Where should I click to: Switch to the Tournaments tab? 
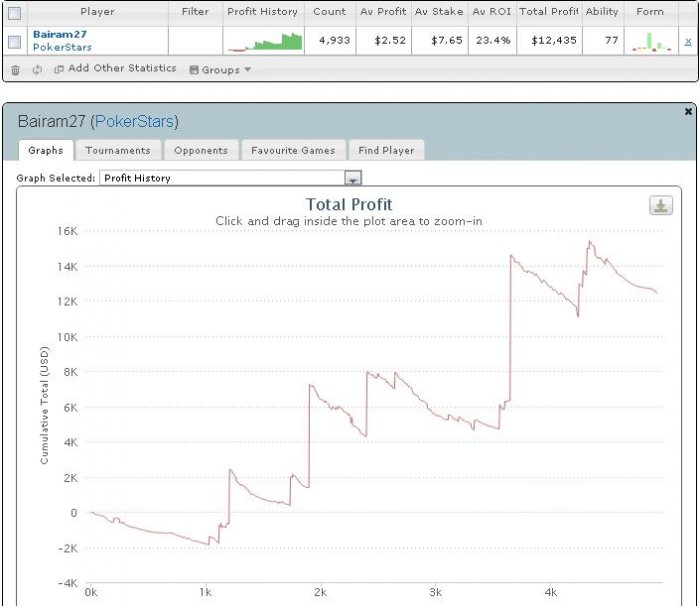118,150
